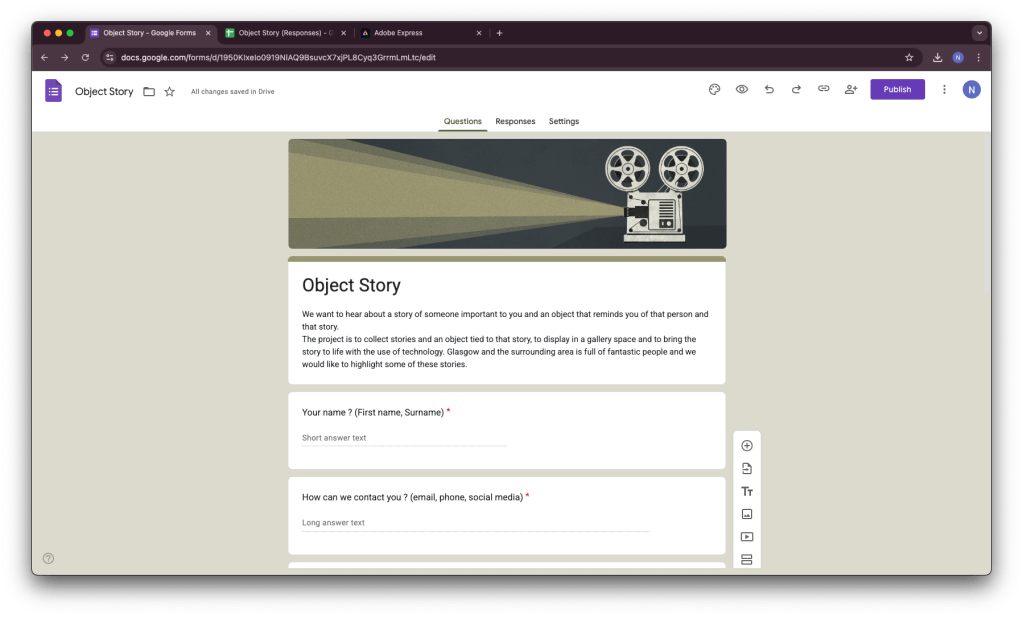
Task: Click the Add video icon
Action: click(x=747, y=537)
